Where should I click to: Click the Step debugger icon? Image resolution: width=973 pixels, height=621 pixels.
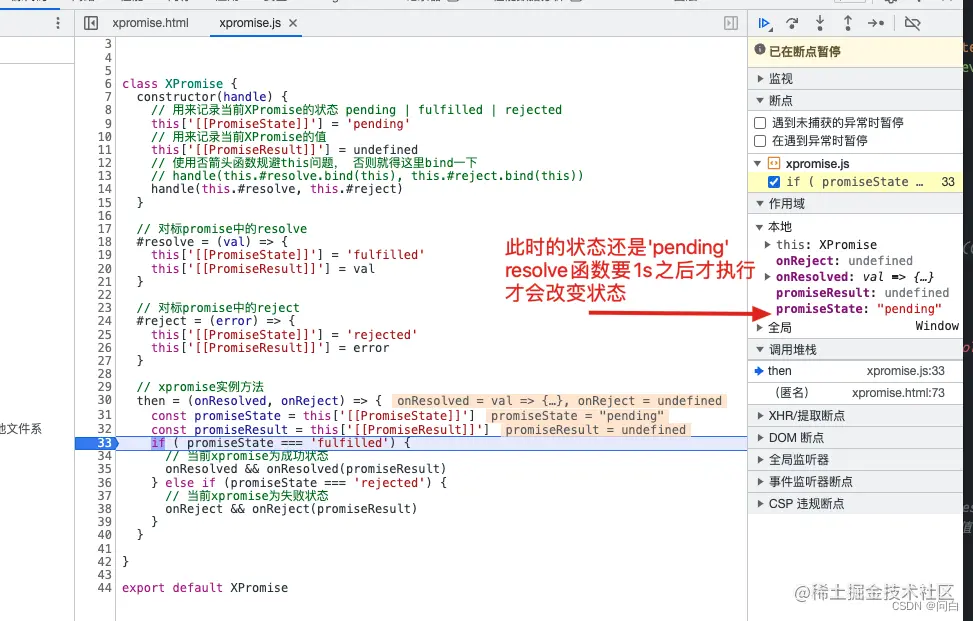coord(876,24)
